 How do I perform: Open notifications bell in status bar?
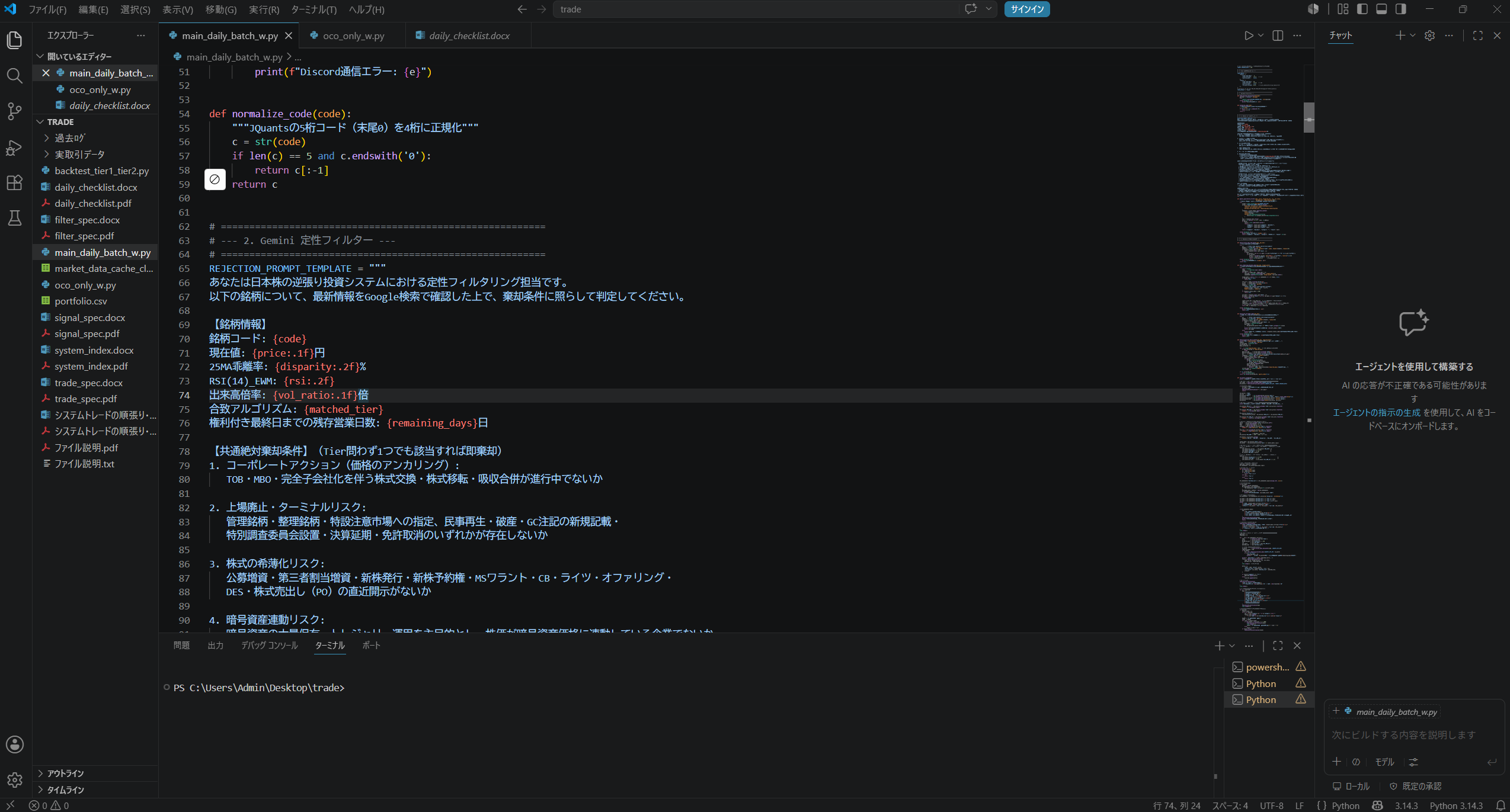1500,805
